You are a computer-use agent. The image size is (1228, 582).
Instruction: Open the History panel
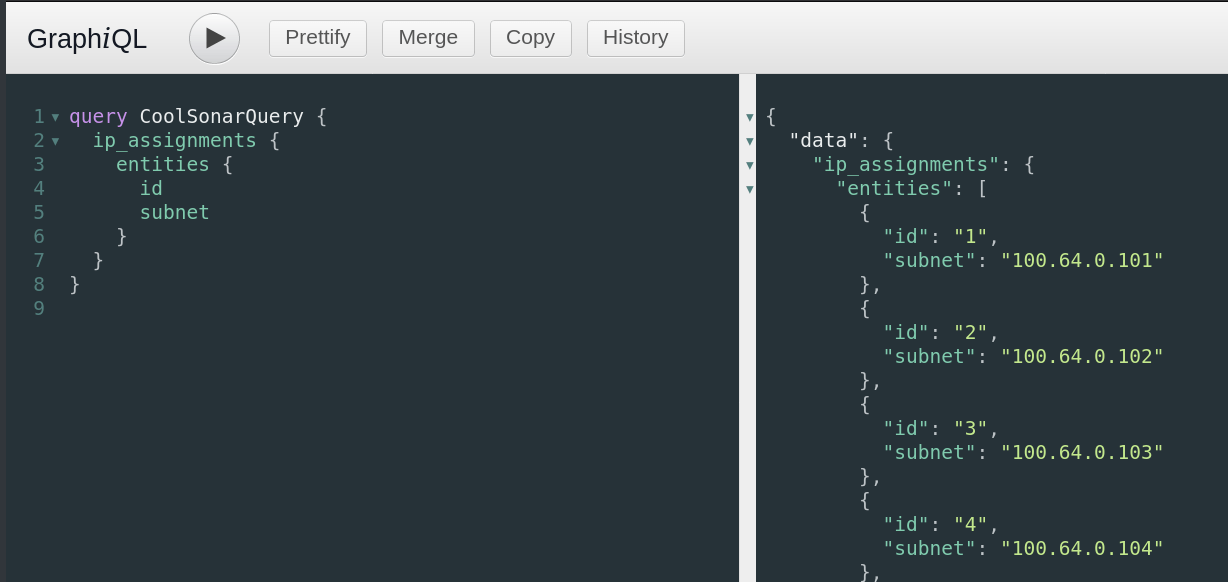coord(635,38)
